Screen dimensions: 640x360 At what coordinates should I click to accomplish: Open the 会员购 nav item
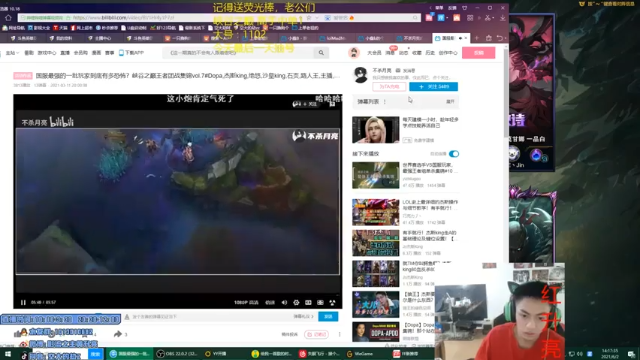(x=80, y=53)
